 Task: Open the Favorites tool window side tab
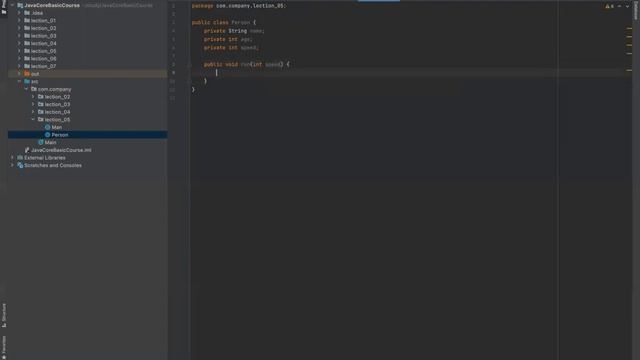[4, 347]
